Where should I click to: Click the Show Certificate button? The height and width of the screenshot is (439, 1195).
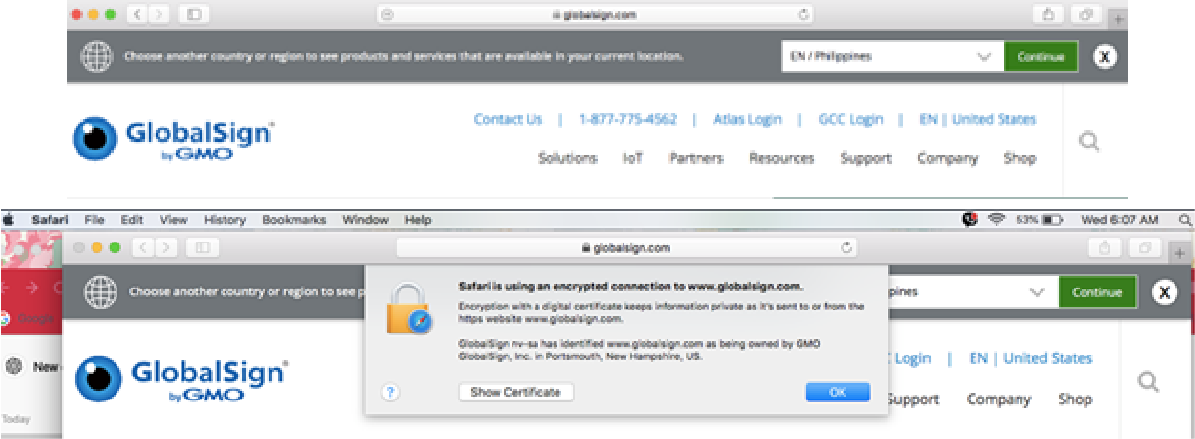pos(516,392)
